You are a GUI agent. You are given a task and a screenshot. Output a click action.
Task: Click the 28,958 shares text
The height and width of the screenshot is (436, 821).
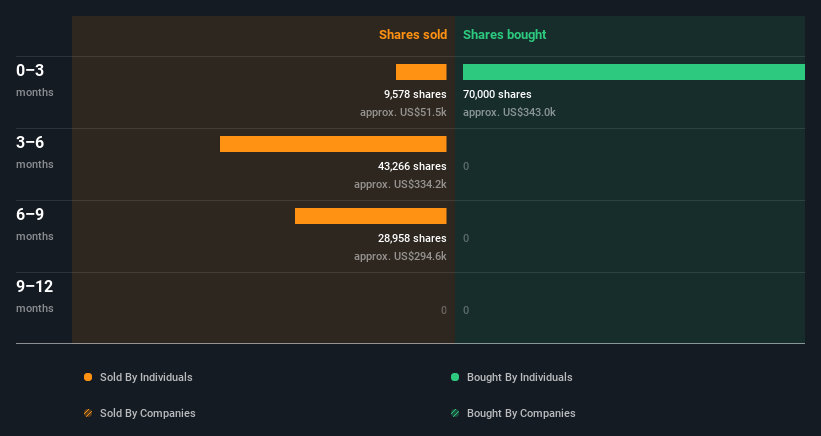pos(412,238)
